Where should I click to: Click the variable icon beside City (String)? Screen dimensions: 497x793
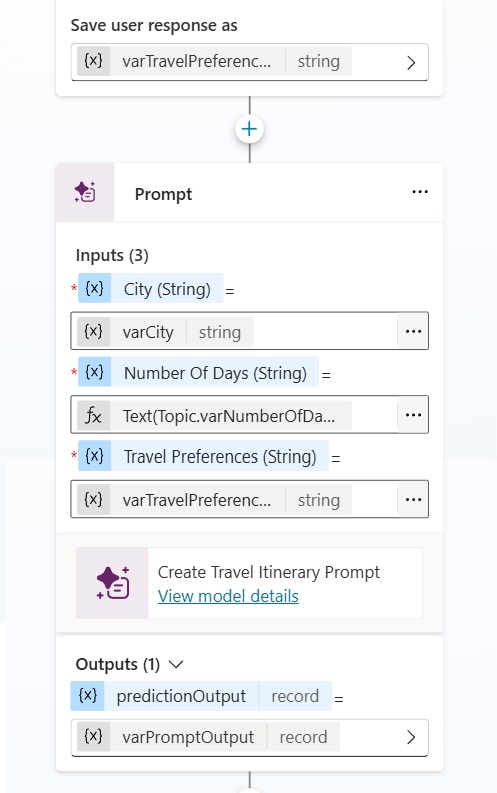(x=94, y=288)
